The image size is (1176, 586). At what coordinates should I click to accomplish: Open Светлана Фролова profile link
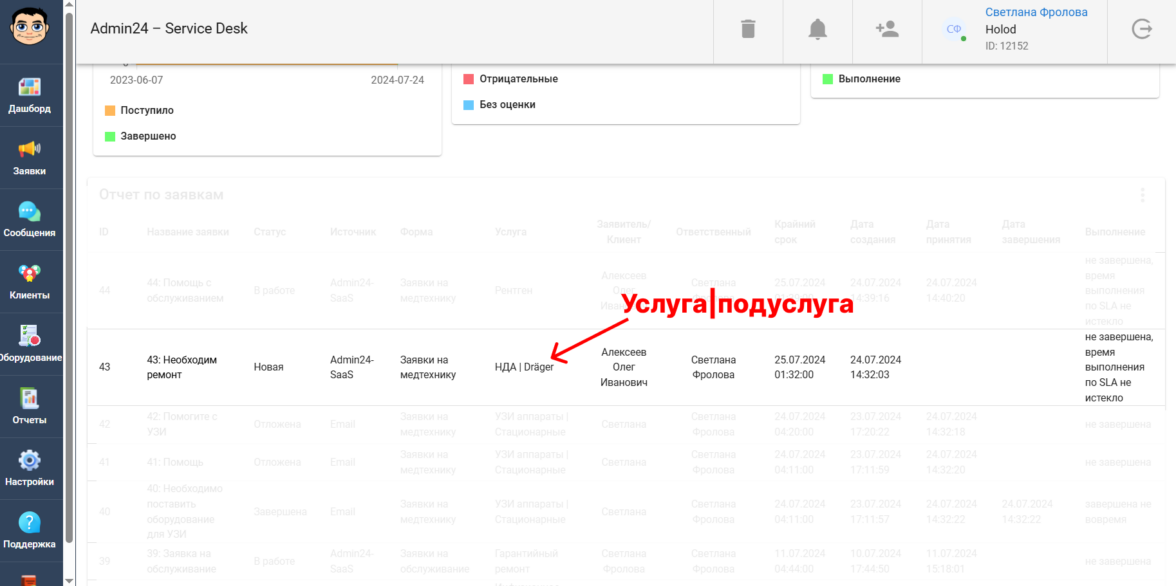pos(1036,13)
